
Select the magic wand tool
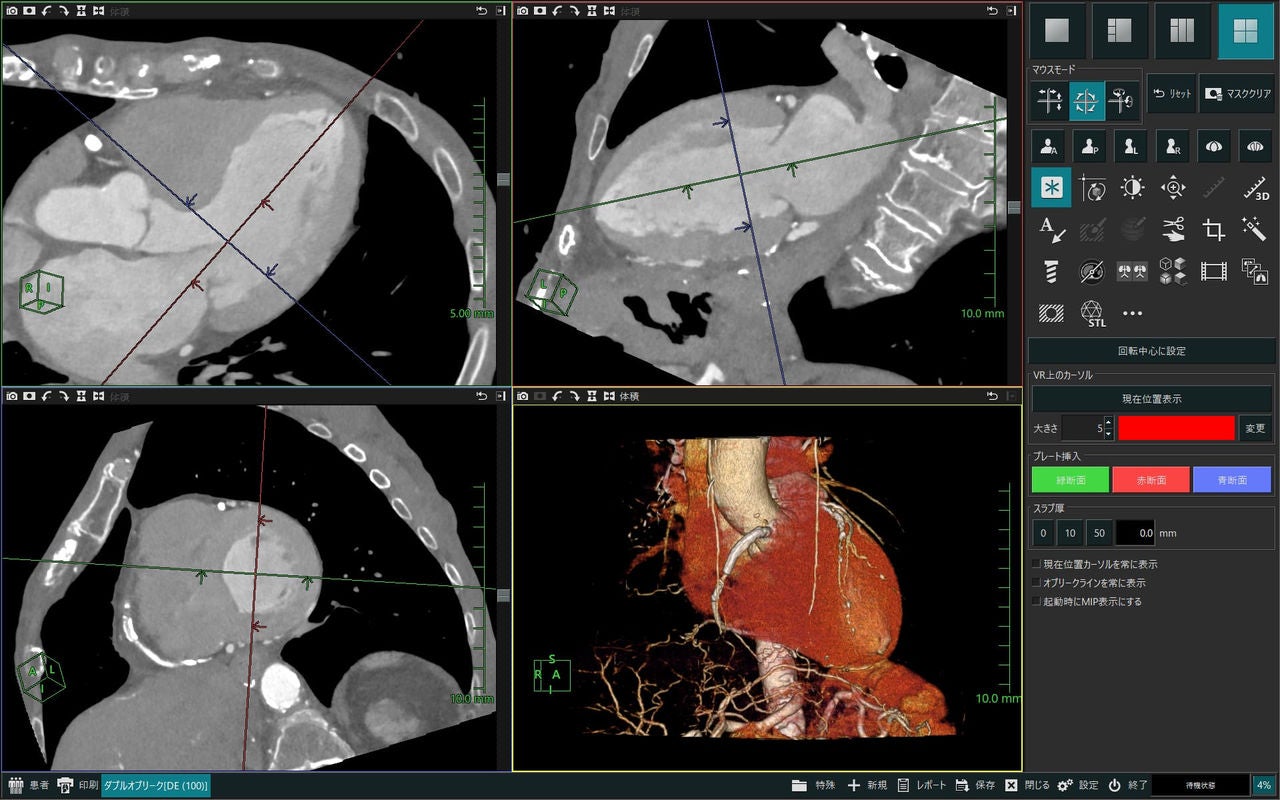(x=1255, y=229)
